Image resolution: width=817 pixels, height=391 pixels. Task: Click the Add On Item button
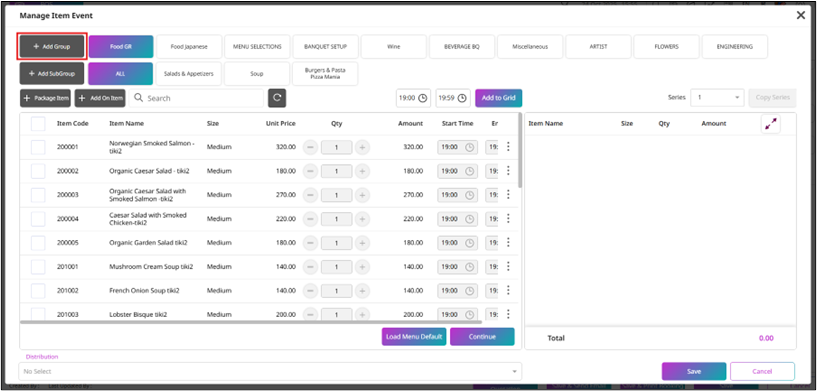(100, 98)
